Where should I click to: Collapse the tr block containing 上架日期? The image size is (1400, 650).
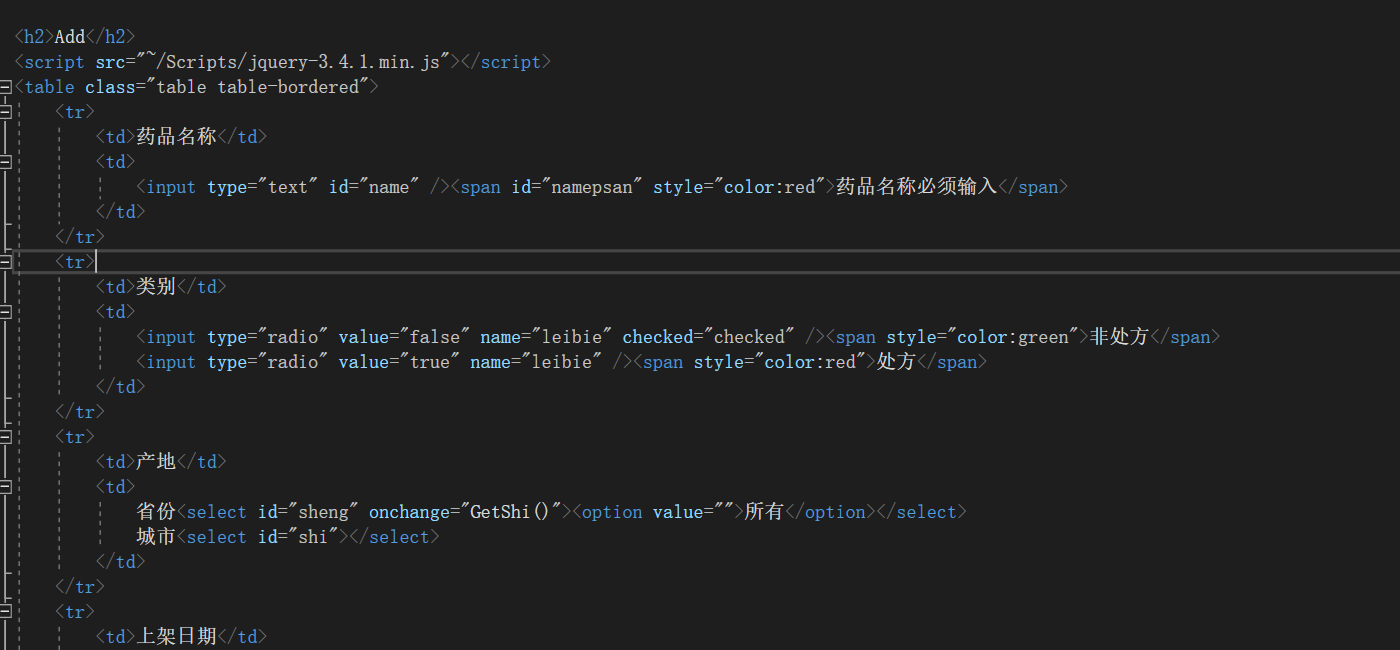click(x=6, y=612)
